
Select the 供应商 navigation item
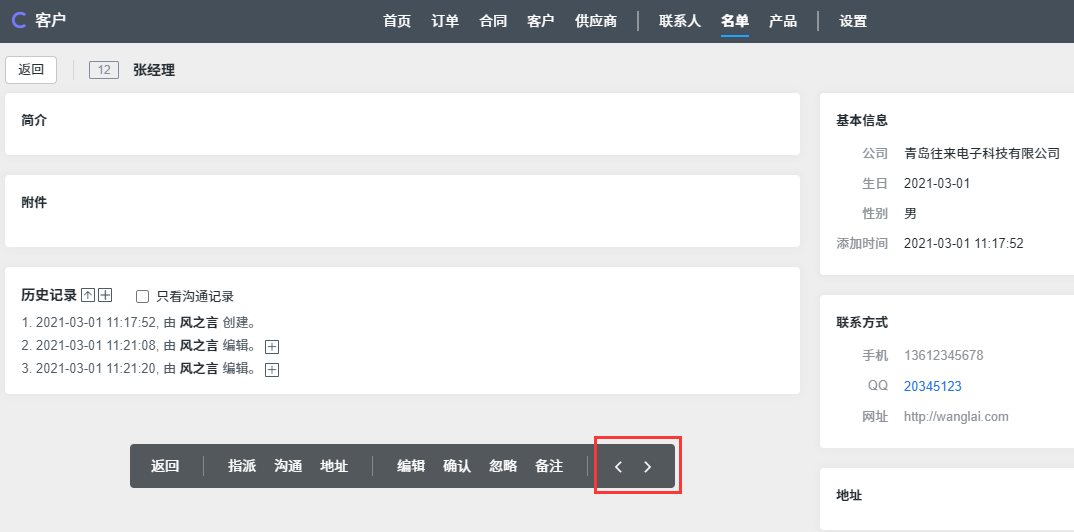(596, 21)
